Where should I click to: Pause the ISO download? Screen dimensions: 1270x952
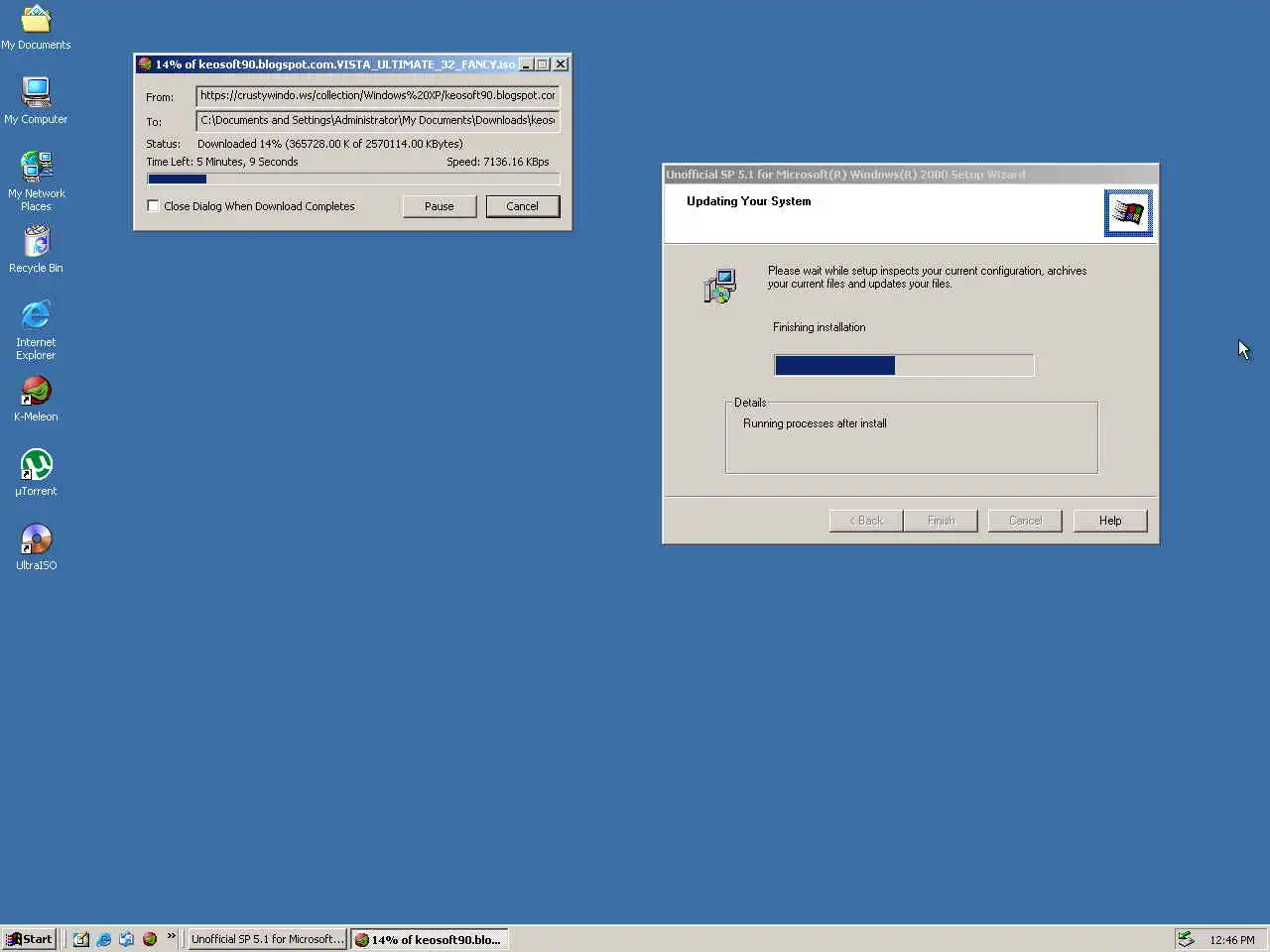440,206
